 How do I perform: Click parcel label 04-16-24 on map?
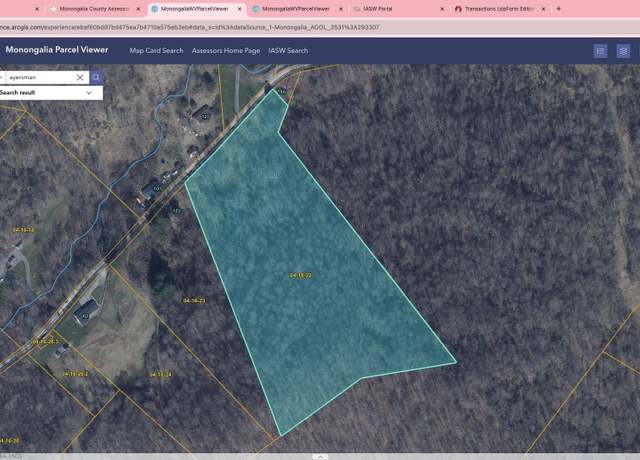pos(160,374)
